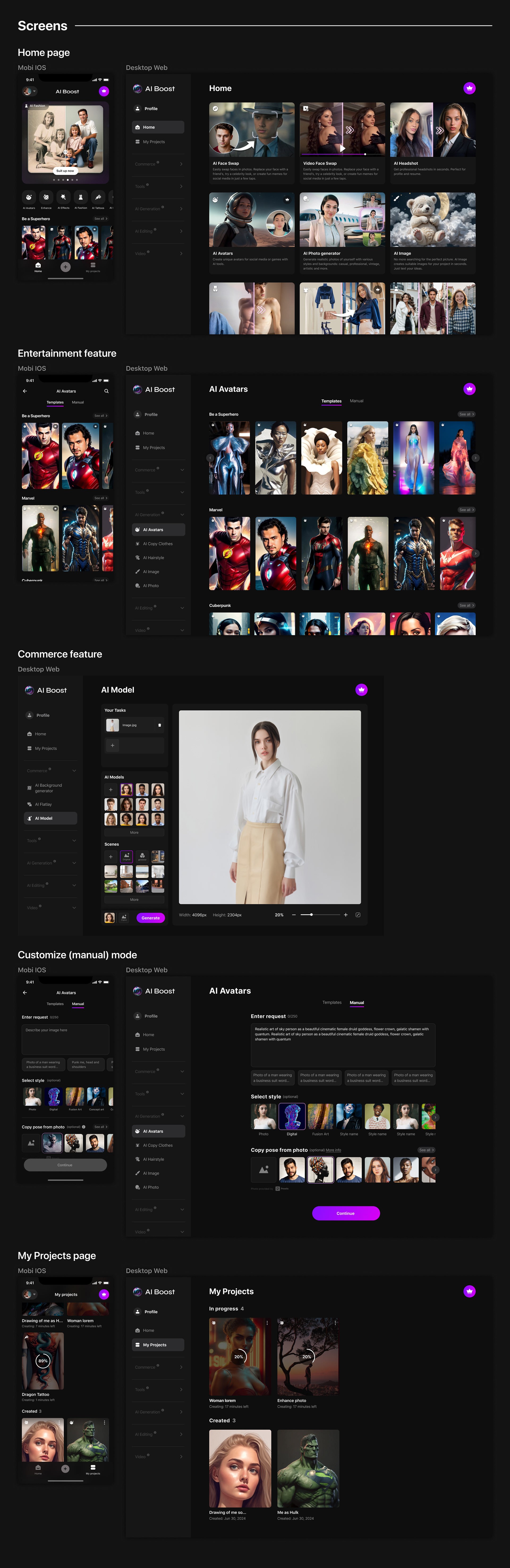Open three-dot menu on Woman lorem desktop card
This screenshot has height=1568, width=510.
(x=267, y=1323)
